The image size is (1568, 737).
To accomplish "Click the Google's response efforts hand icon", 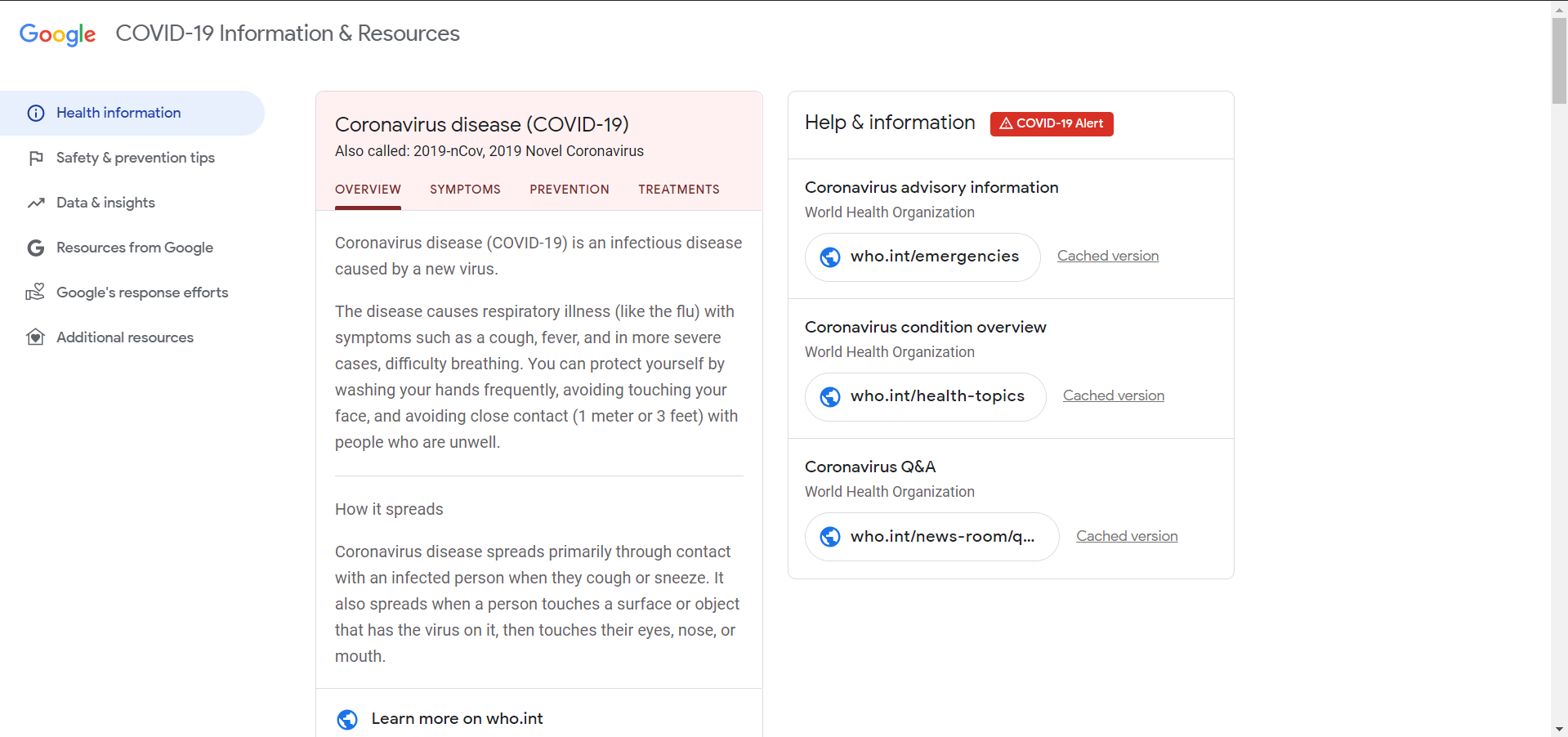I will pos(35,293).
